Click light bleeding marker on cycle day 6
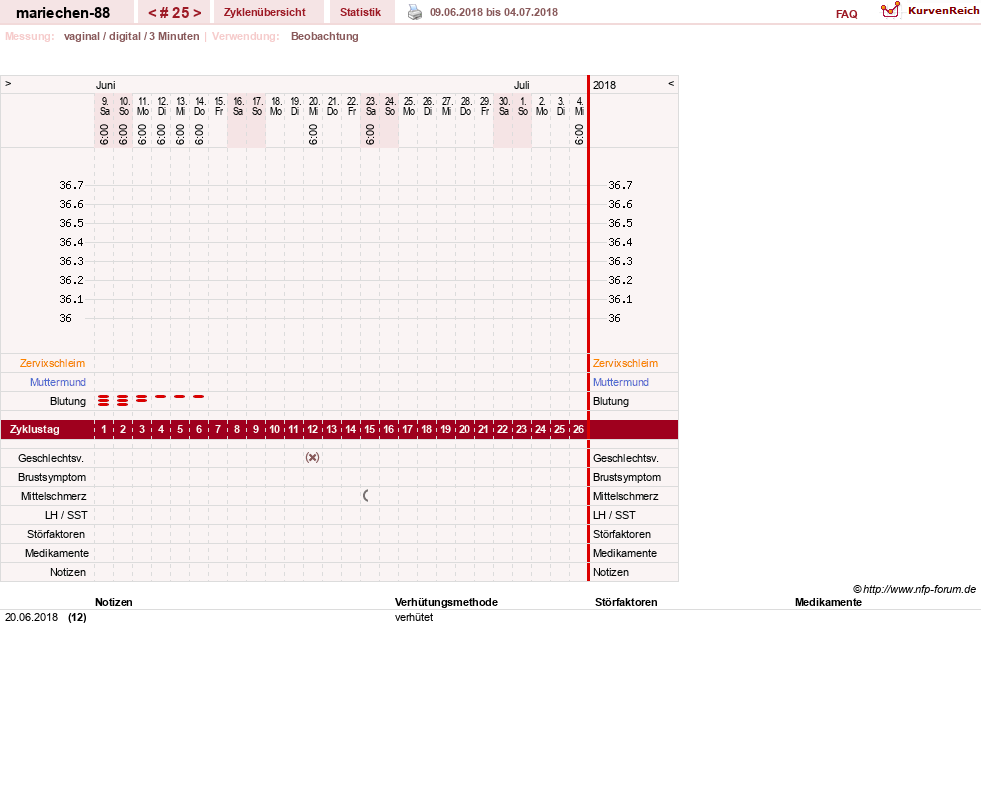The width and height of the screenshot is (981, 801). pos(198,396)
